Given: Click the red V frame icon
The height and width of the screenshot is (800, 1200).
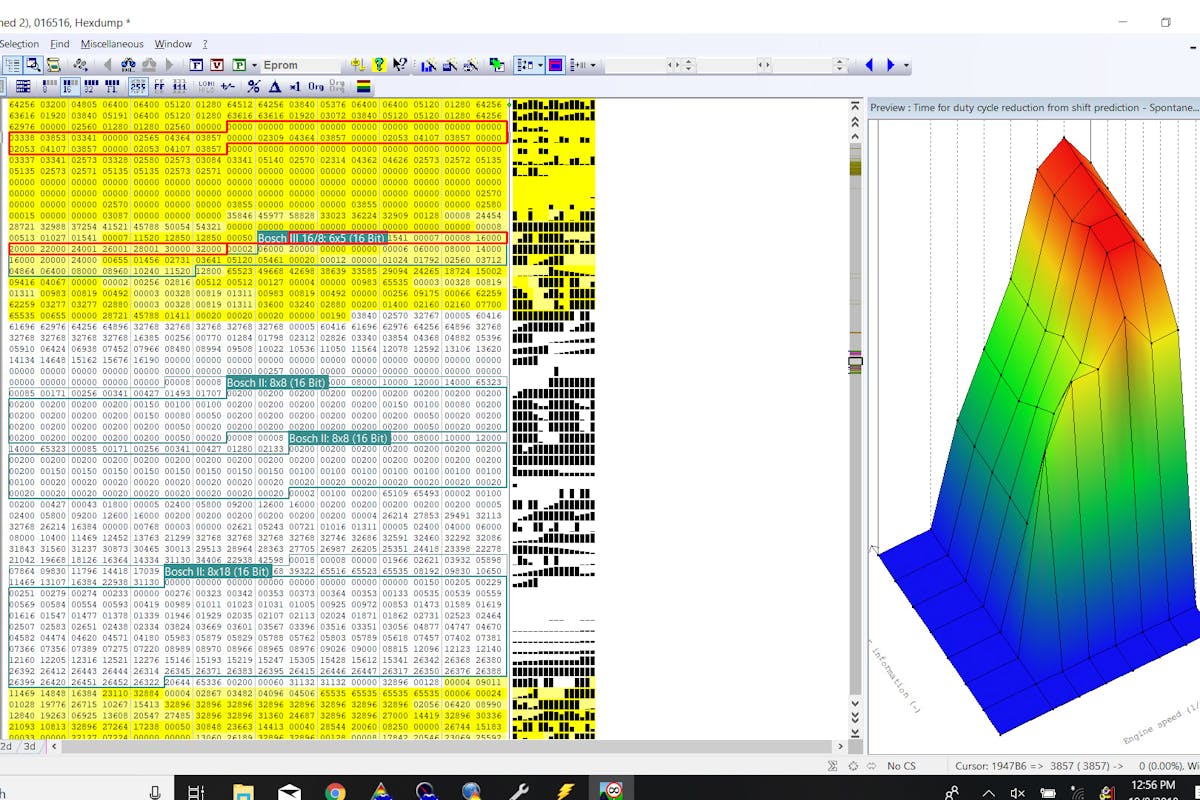Looking at the screenshot, I should [216, 65].
